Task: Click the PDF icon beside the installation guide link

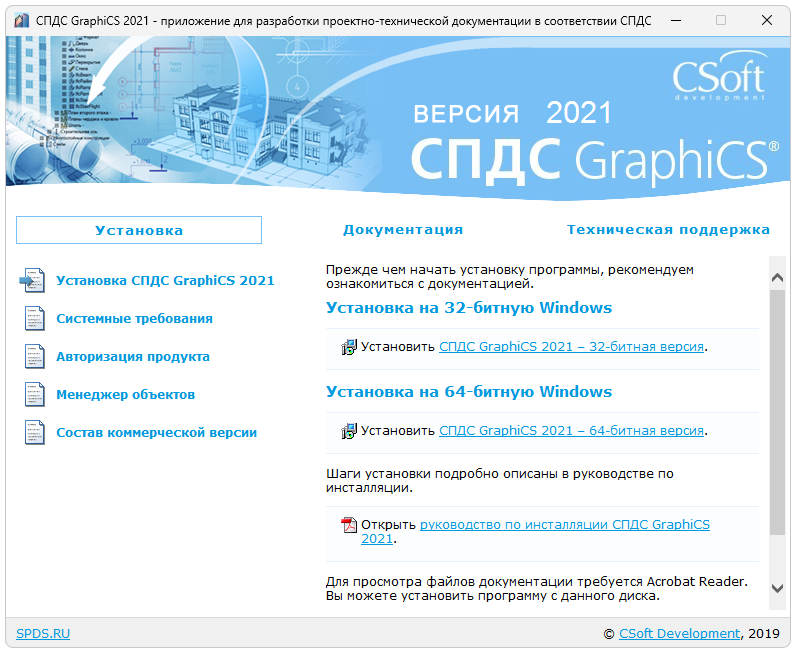Action: coord(349,525)
